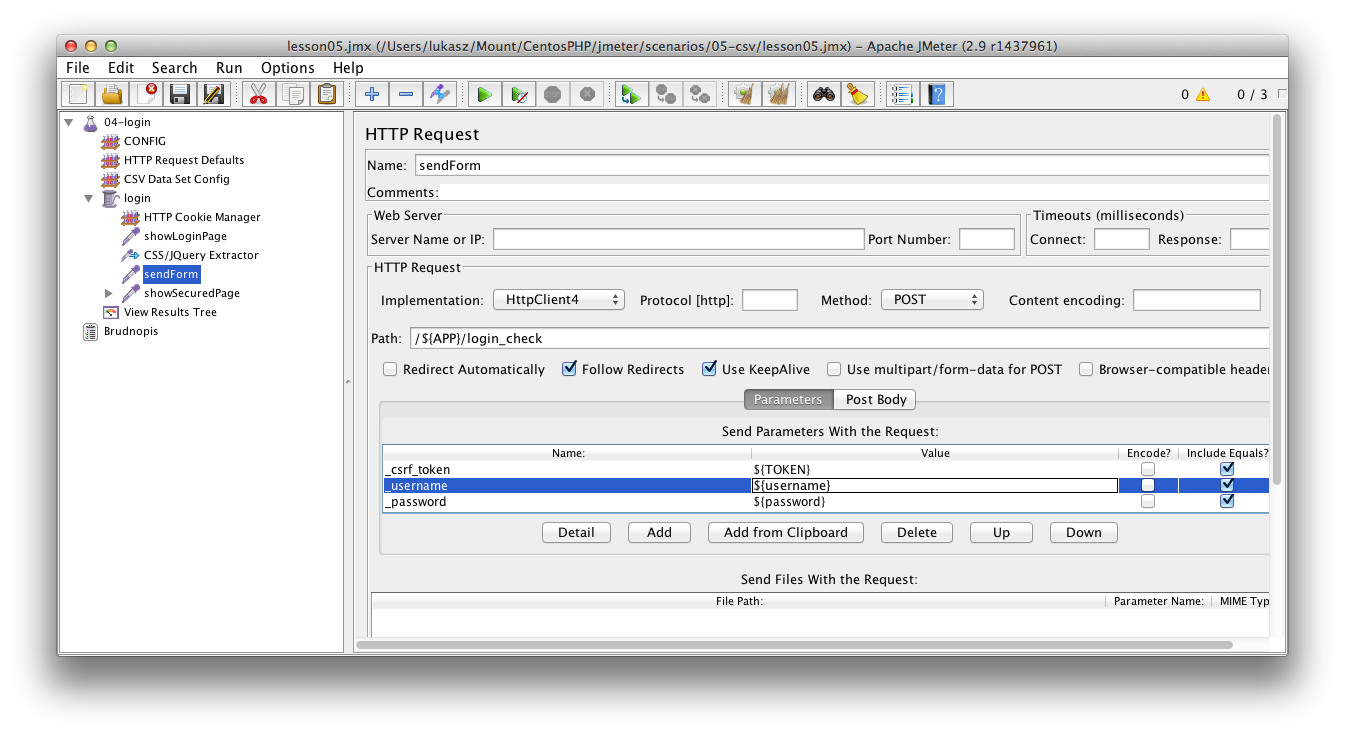Click the Shutdown toolbar icon

click(587, 94)
